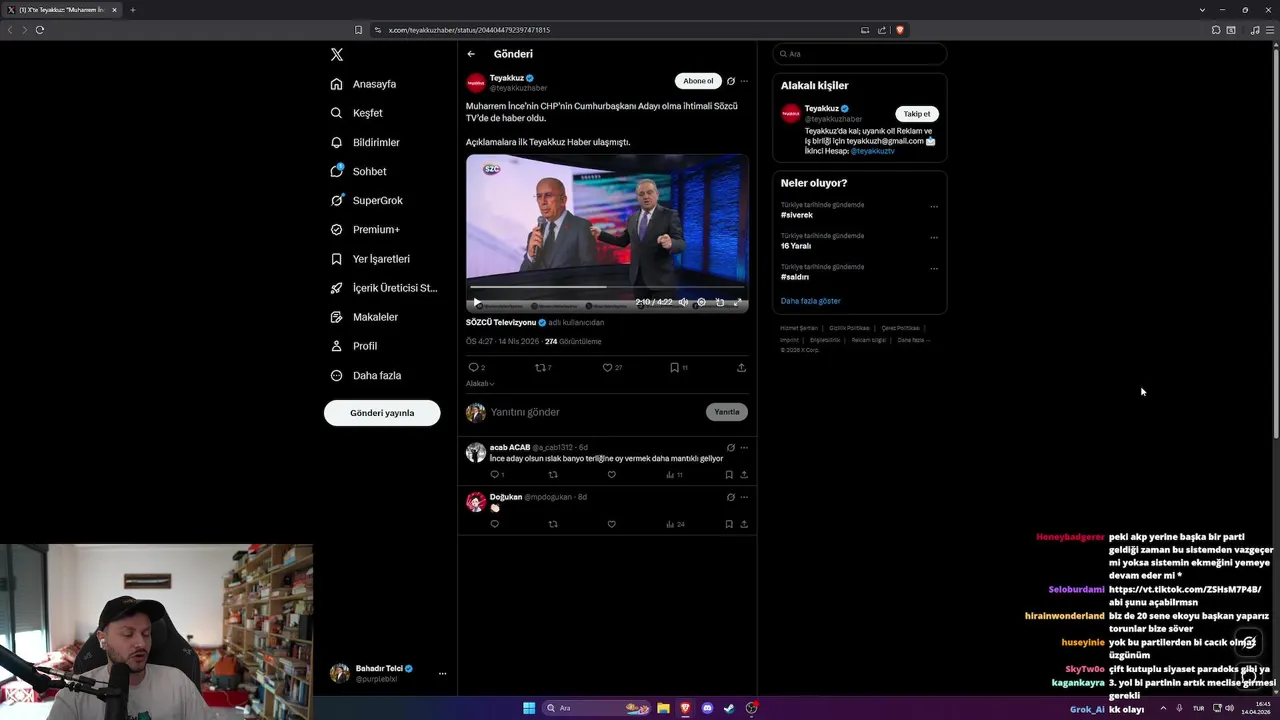
Task: Open account menu dots next to Bahadır Telci
Action: tap(442, 673)
